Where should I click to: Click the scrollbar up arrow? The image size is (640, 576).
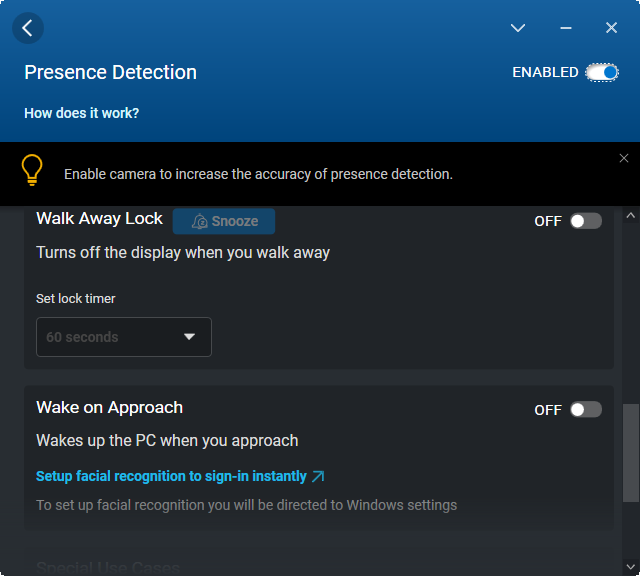coord(630,216)
